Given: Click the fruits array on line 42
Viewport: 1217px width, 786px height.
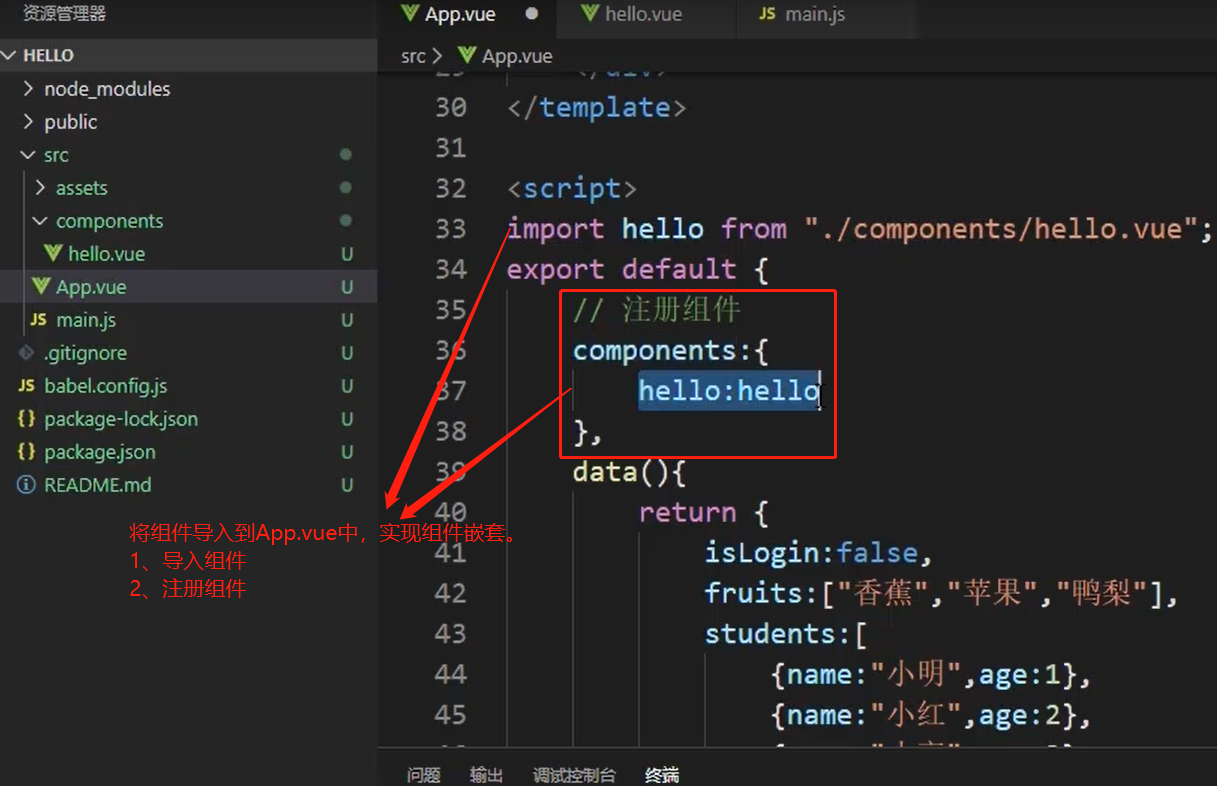Looking at the screenshot, I should 942,593.
